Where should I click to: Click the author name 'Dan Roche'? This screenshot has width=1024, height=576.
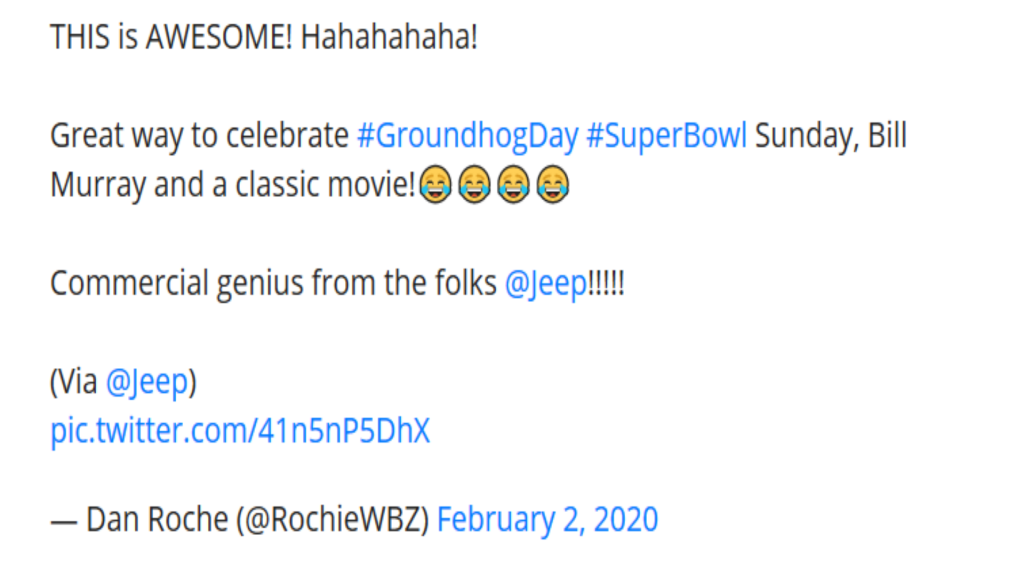pos(157,520)
